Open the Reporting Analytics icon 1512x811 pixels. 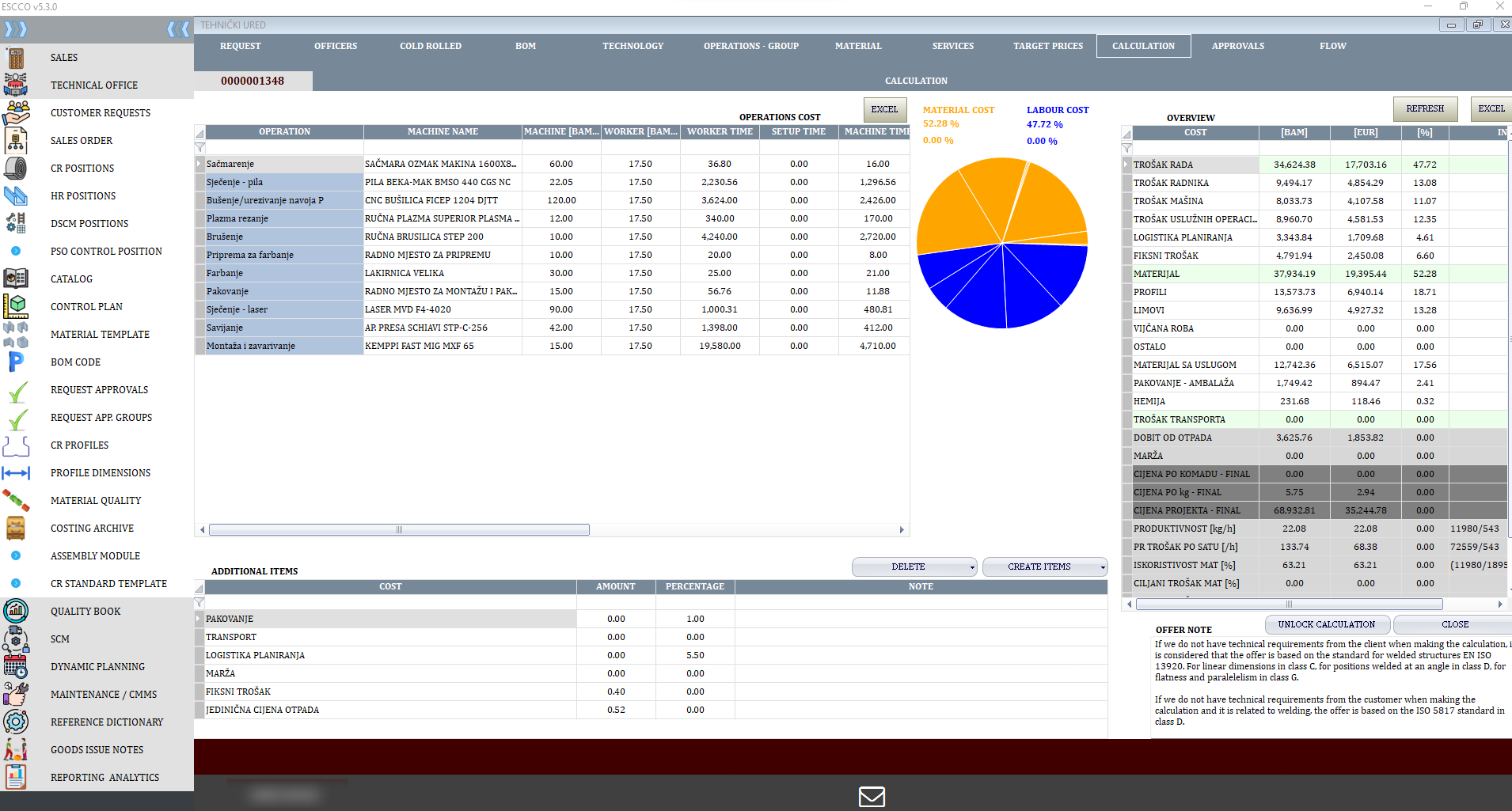point(16,777)
